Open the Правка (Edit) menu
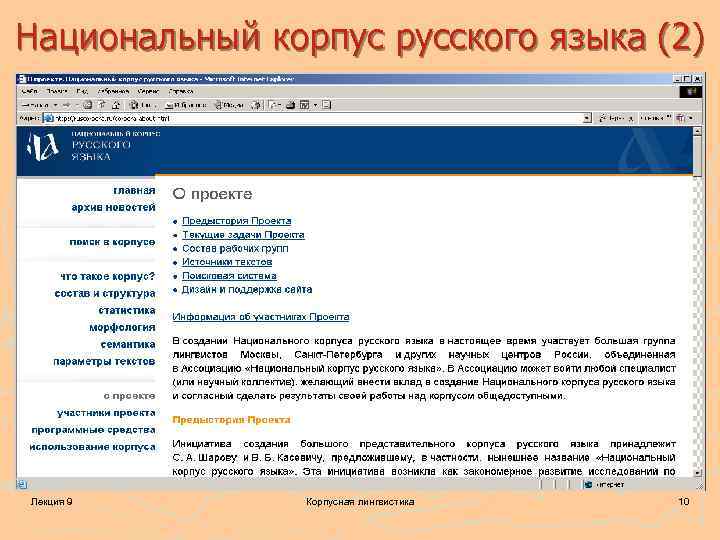 tap(57, 91)
